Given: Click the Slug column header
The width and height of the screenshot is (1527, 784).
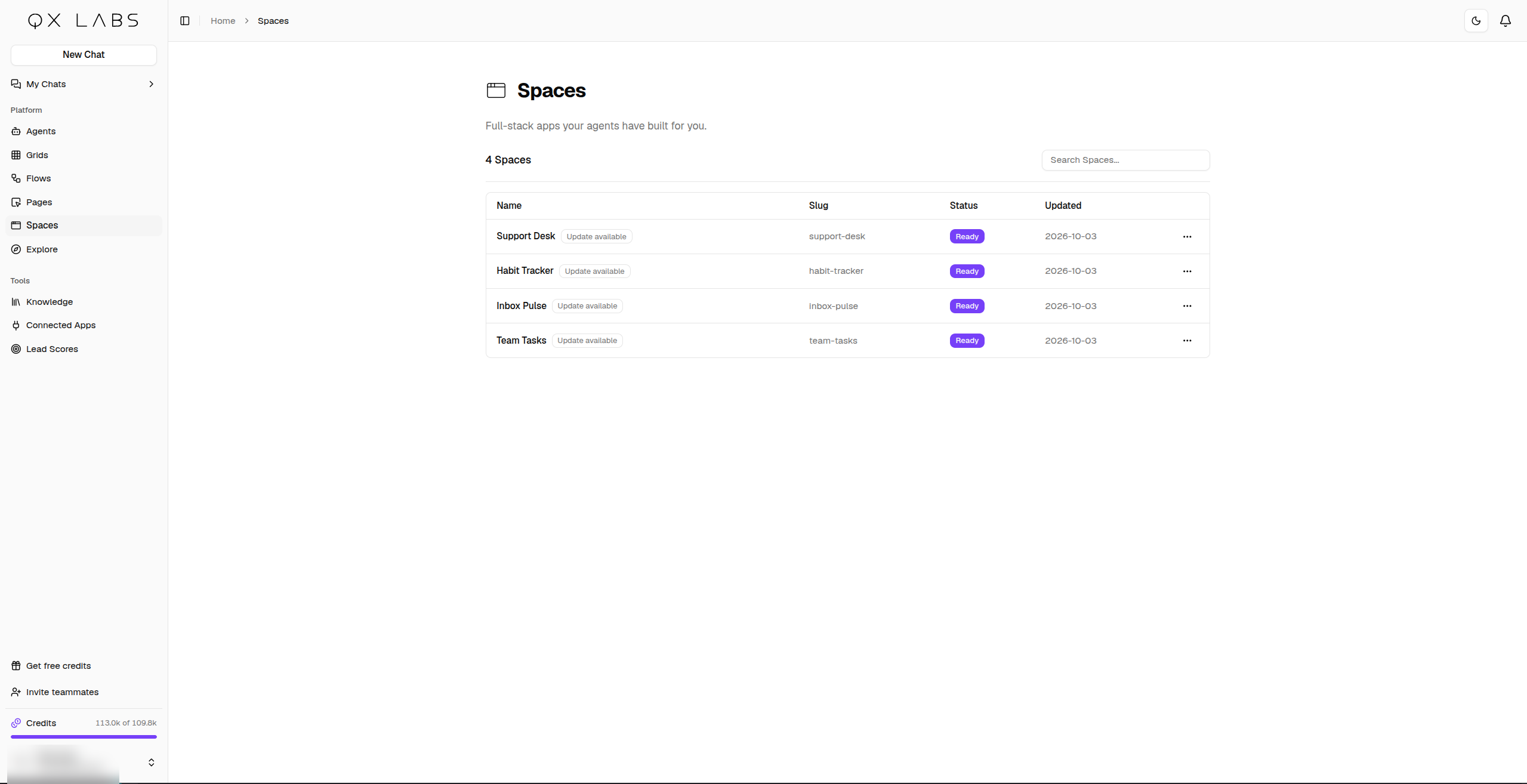Looking at the screenshot, I should (818, 206).
